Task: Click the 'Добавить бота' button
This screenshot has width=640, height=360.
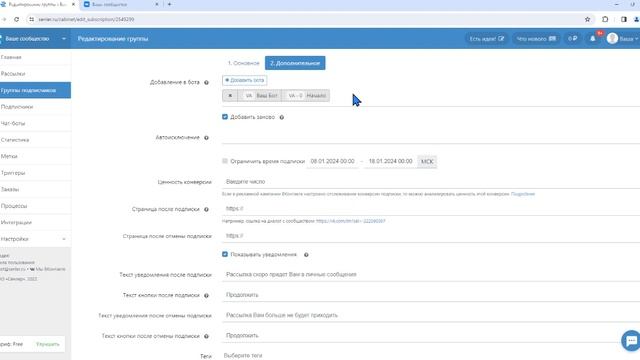Action: pyautogui.click(x=244, y=80)
